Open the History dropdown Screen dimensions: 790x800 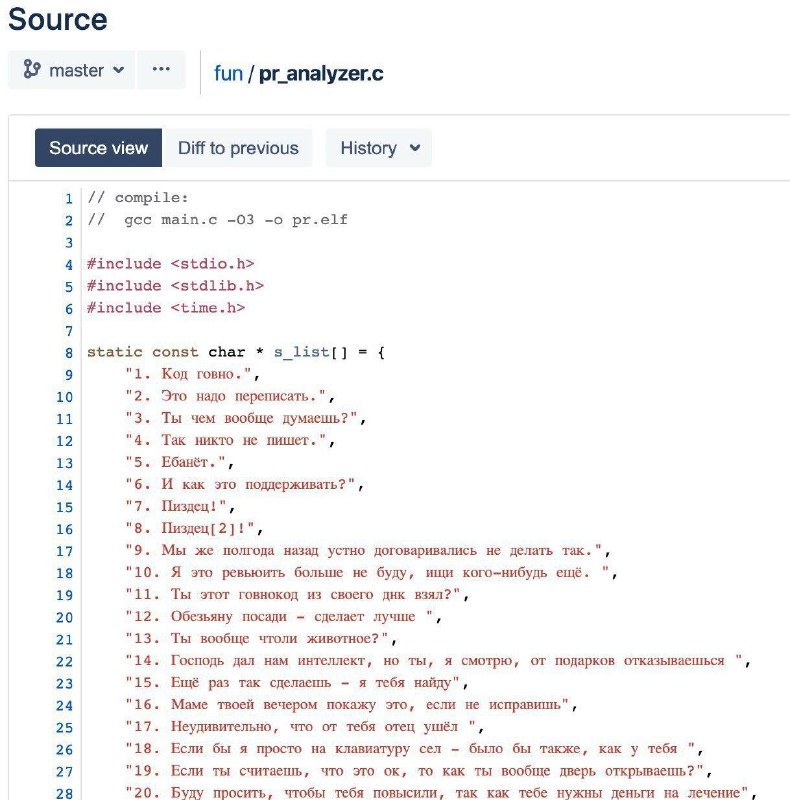[378, 148]
